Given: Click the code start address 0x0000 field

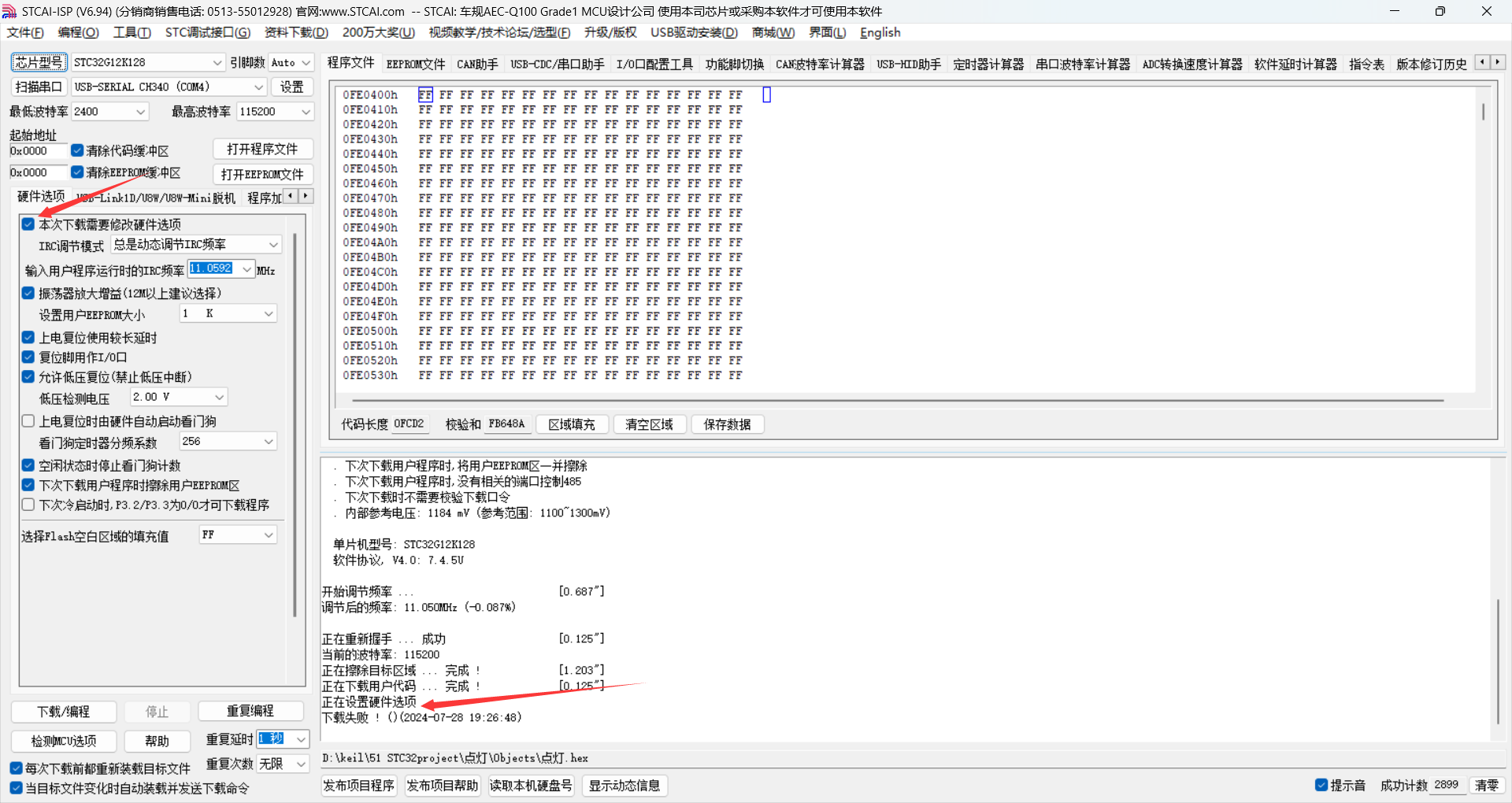Looking at the screenshot, I should 37,150.
